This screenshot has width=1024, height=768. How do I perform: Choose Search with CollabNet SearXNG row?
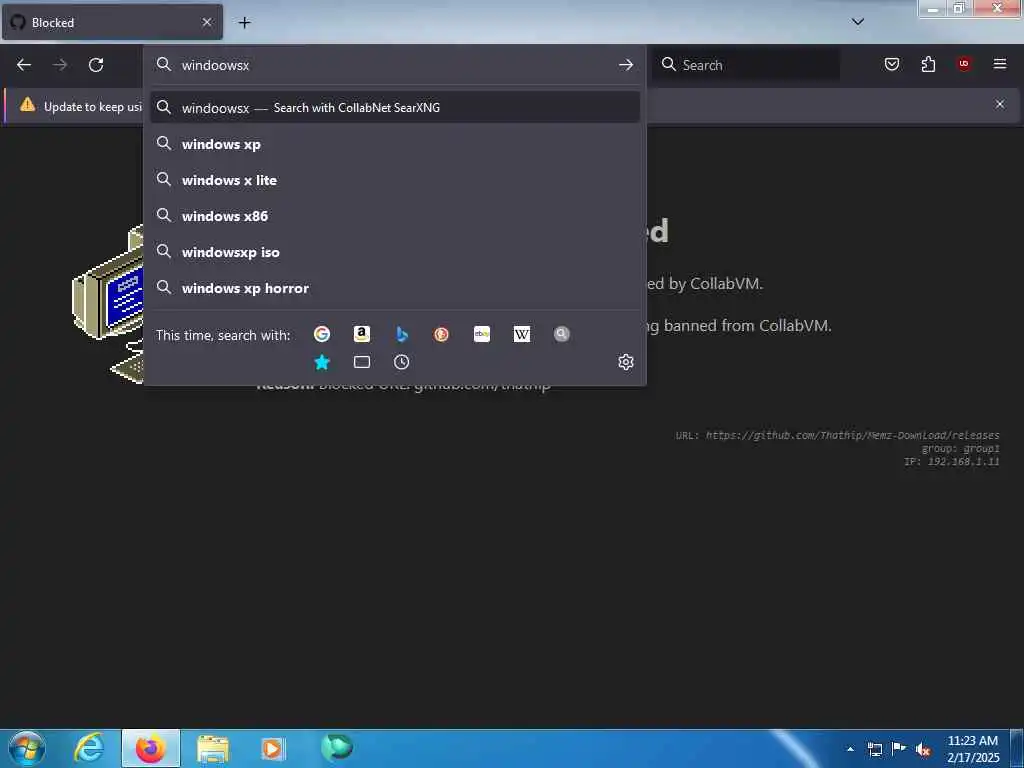pyautogui.click(x=394, y=108)
